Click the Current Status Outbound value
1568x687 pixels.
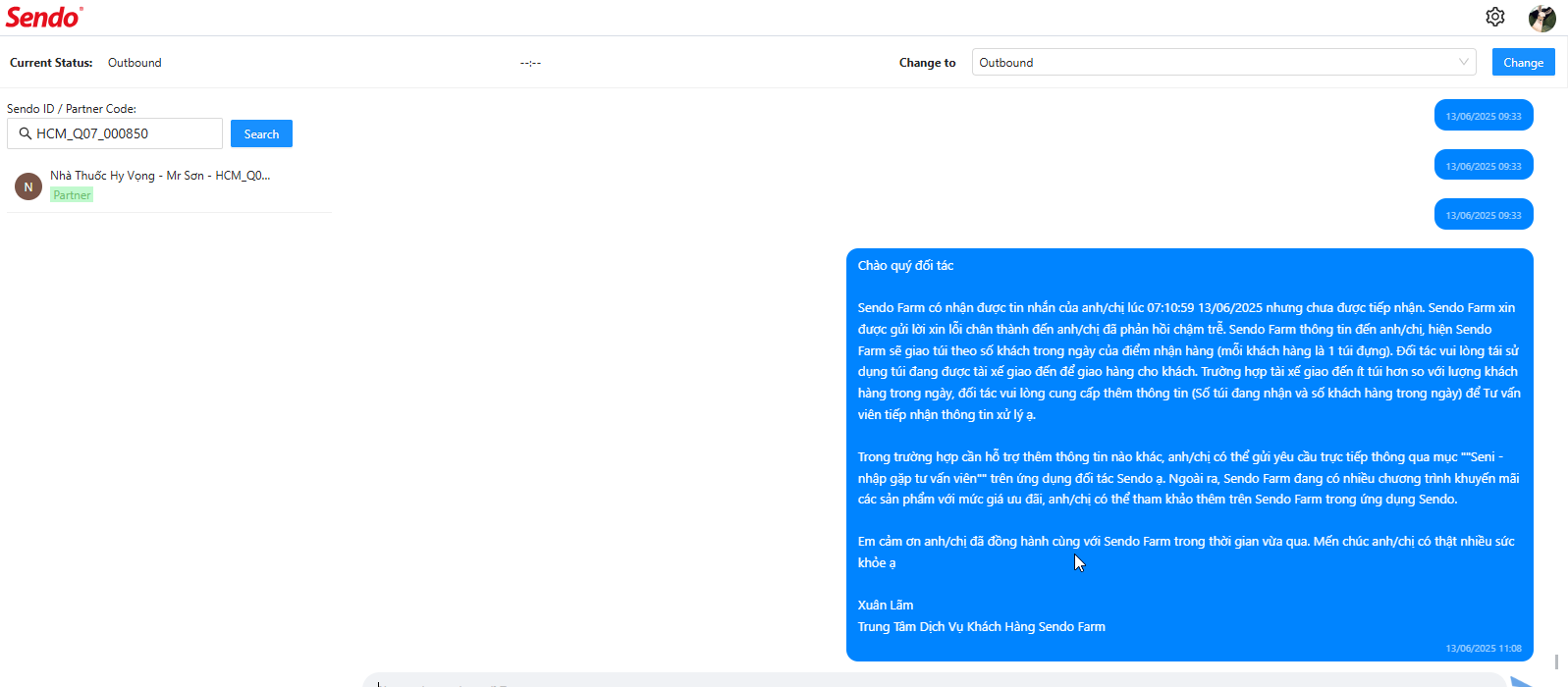[135, 63]
